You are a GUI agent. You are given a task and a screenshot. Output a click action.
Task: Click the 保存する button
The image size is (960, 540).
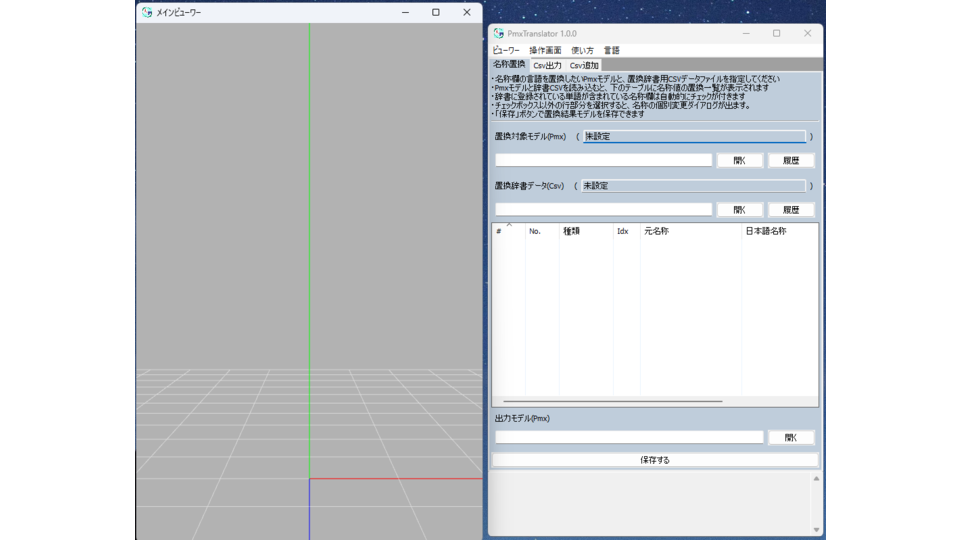(655, 460)
